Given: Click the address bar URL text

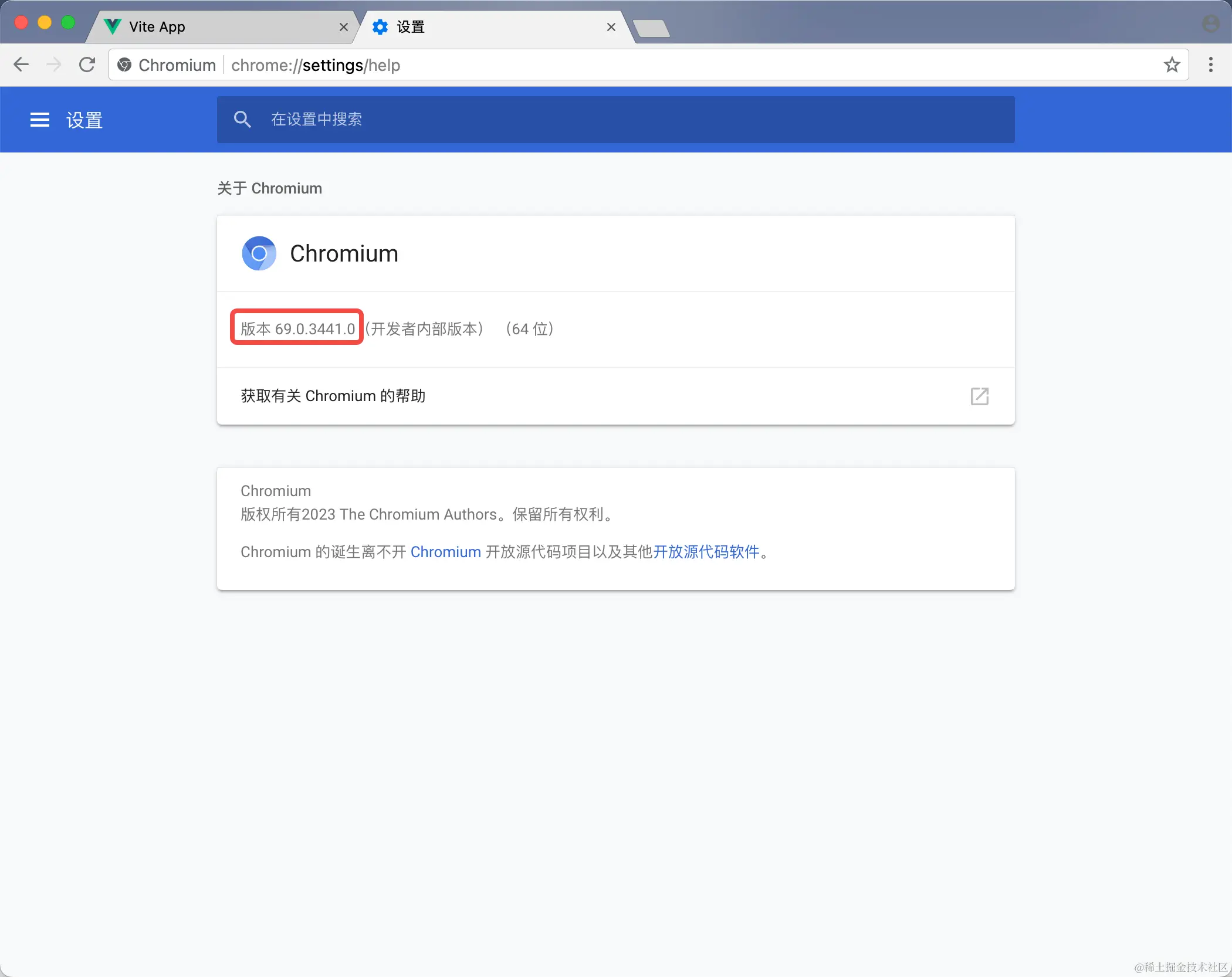Looking at the screenshot, I should [x=316, y=65].
